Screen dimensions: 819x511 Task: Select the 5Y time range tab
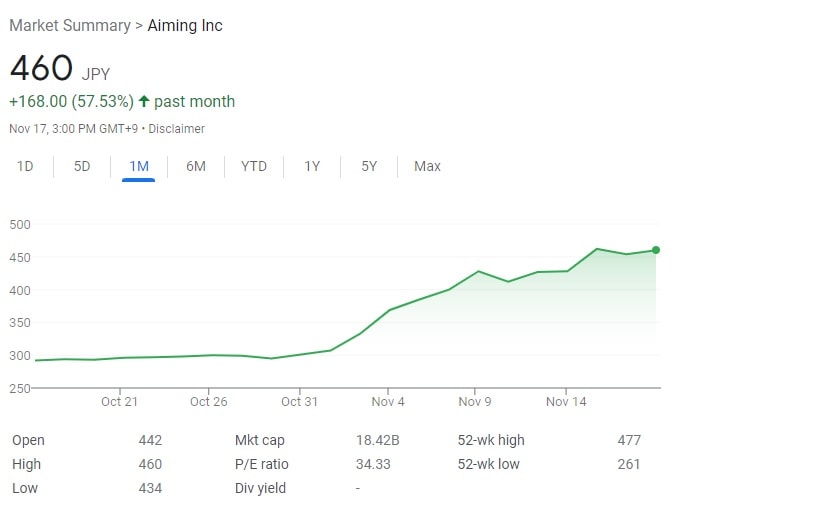pos(369,166)
